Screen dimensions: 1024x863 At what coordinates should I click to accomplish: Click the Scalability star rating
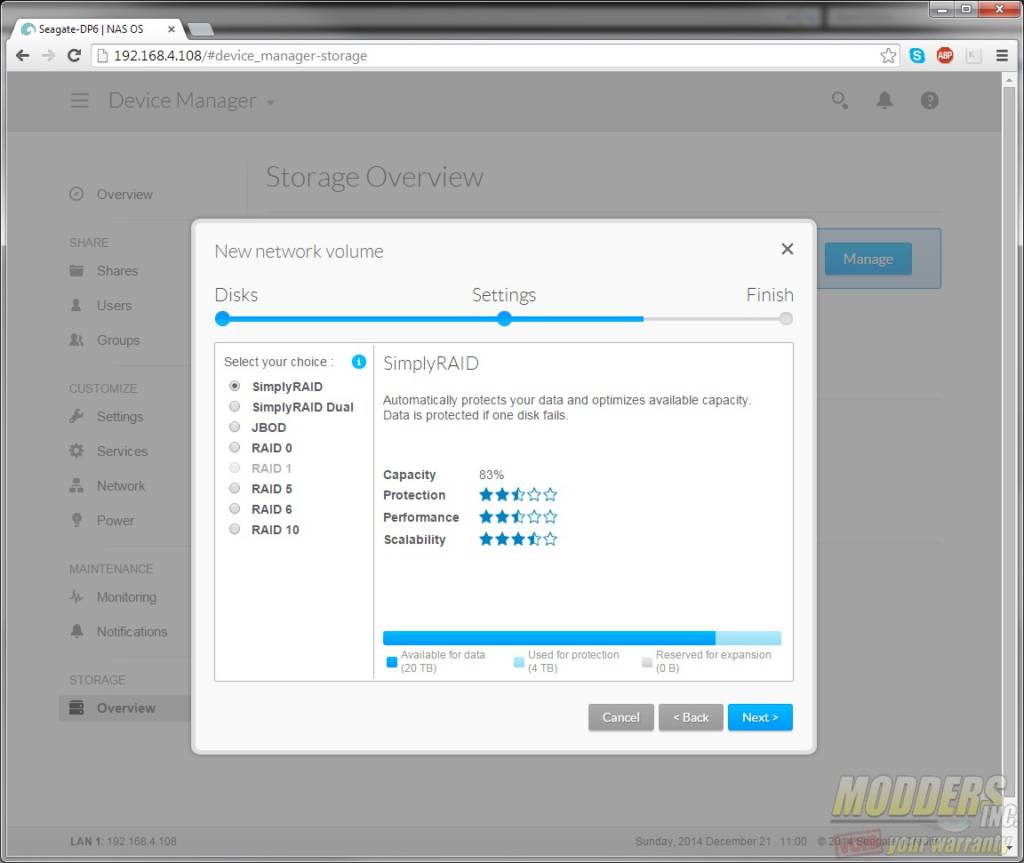pos(518,539)
